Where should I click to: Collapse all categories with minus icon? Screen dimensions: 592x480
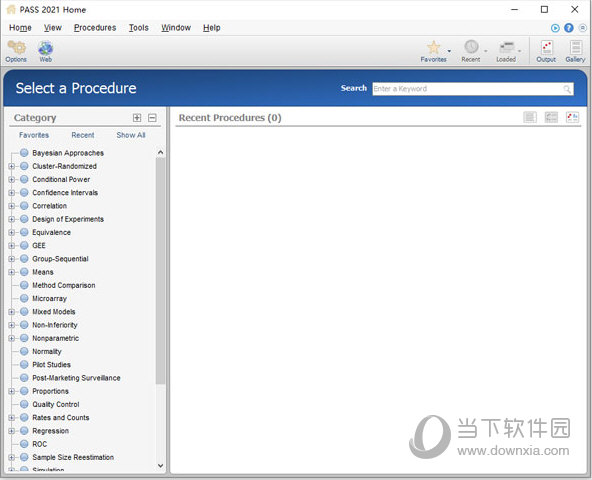click(x=152, y=118)
